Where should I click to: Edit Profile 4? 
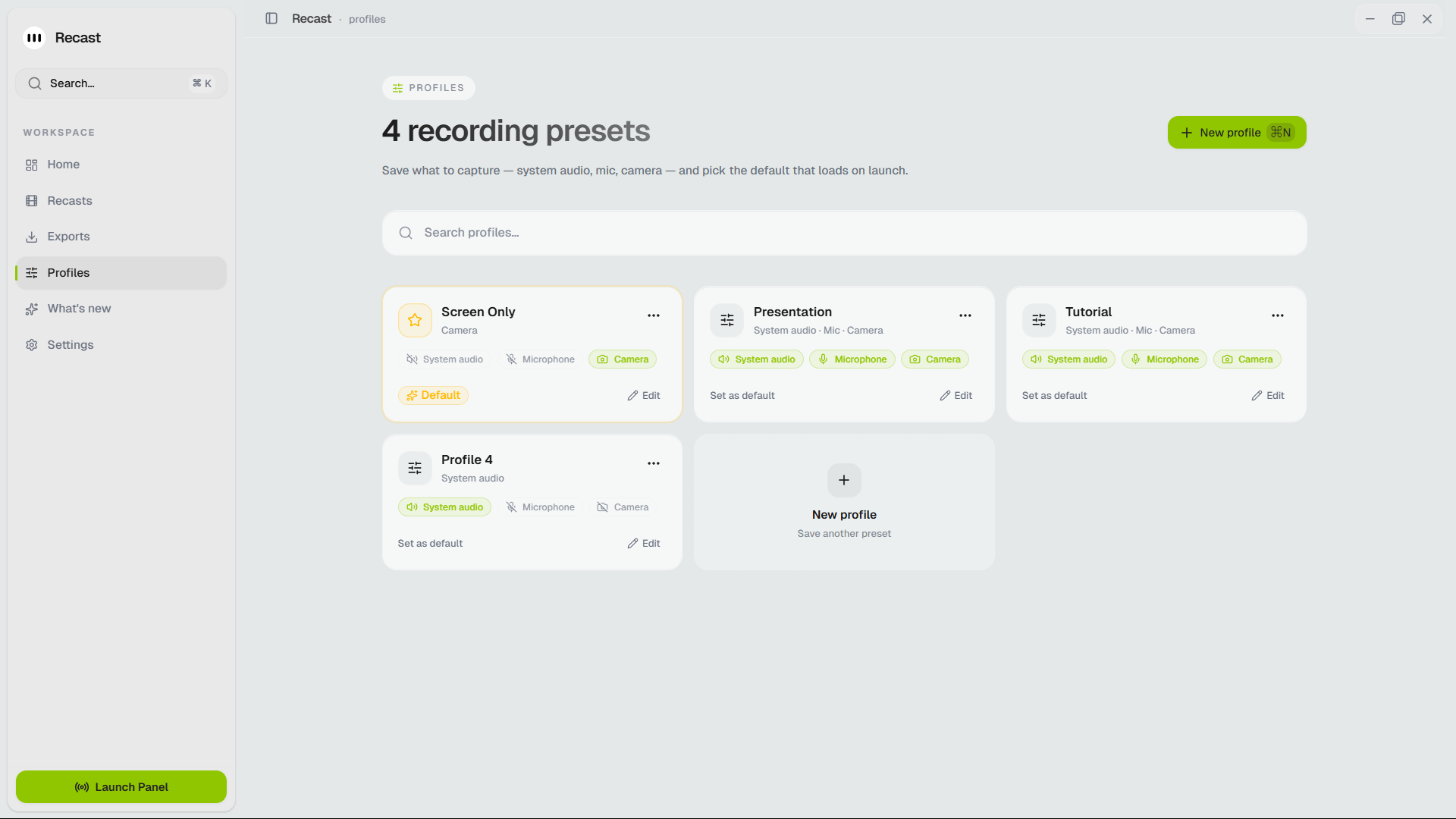pyautogui.click(x=644, y=544)
